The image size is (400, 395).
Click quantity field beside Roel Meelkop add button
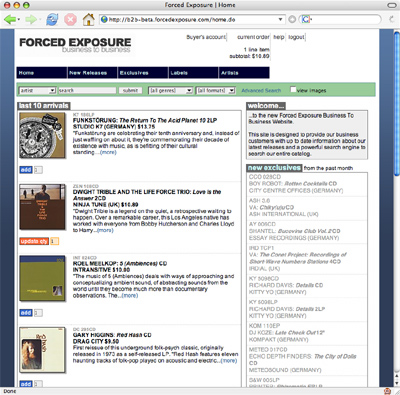pos(38,313)
